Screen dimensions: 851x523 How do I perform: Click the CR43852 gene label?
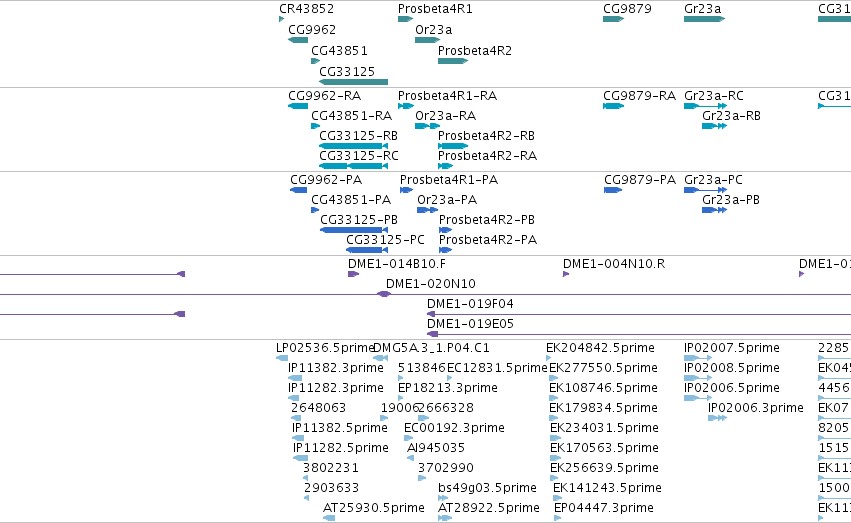click(306, 9)
